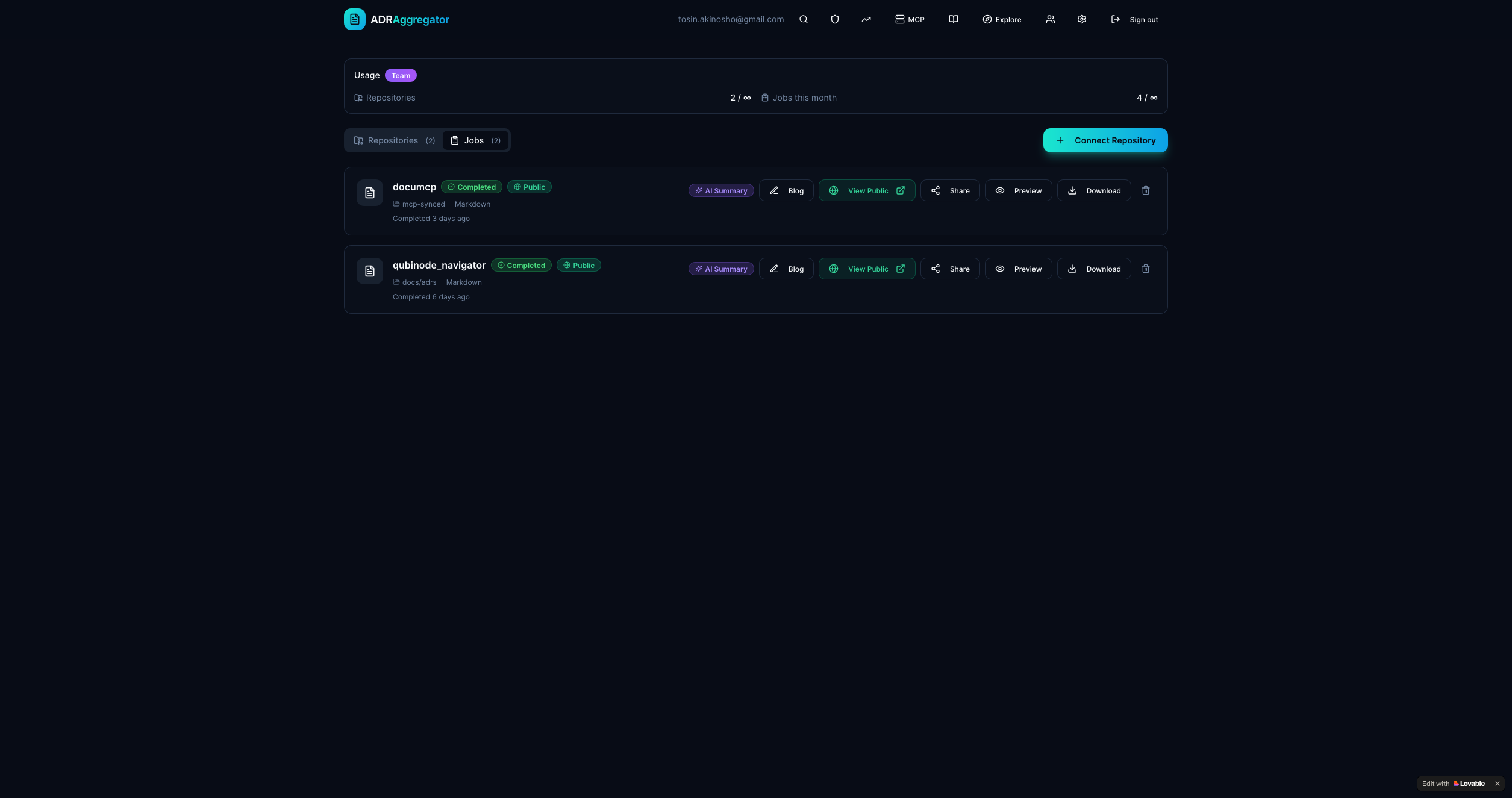Image resolution: width=1512 pixels, height=798 pixels.
Task: Close the Edit with Lovable badge
Action: click(x=1497, y=784)
